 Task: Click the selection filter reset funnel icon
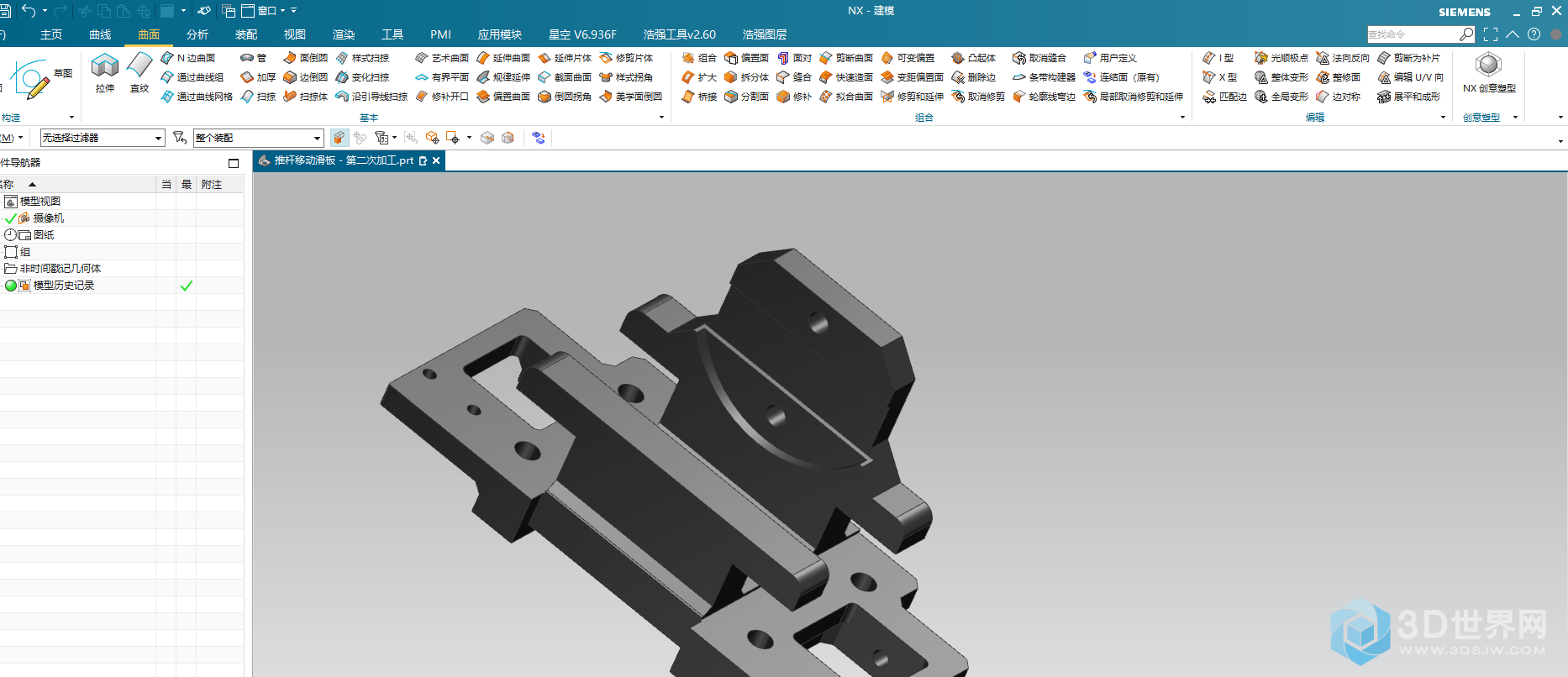click(179, 138)
